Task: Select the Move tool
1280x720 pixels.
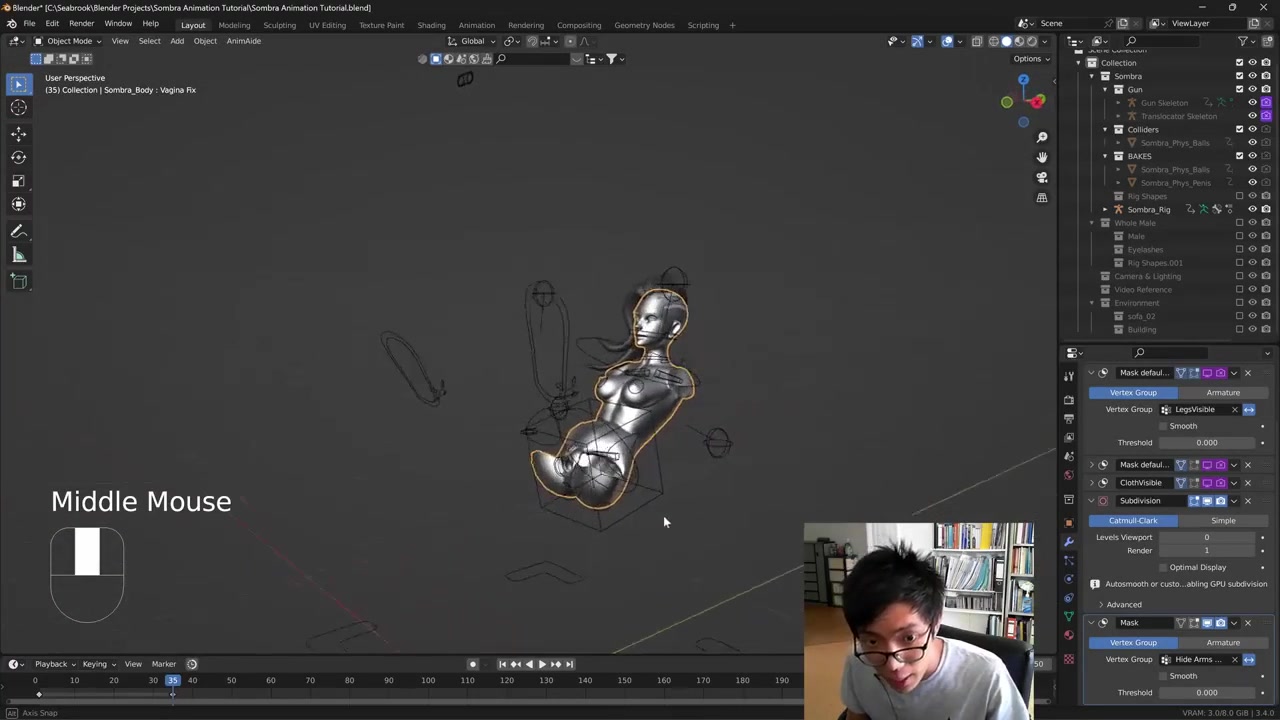Action: point(18,133)
